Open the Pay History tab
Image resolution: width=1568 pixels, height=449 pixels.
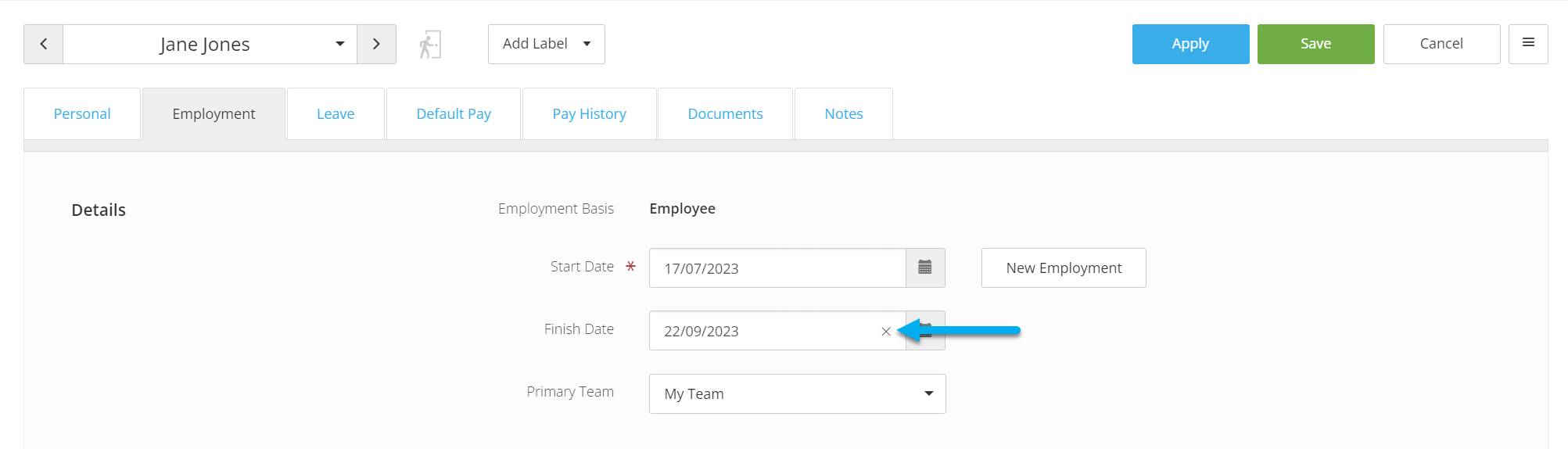point(590,114)
